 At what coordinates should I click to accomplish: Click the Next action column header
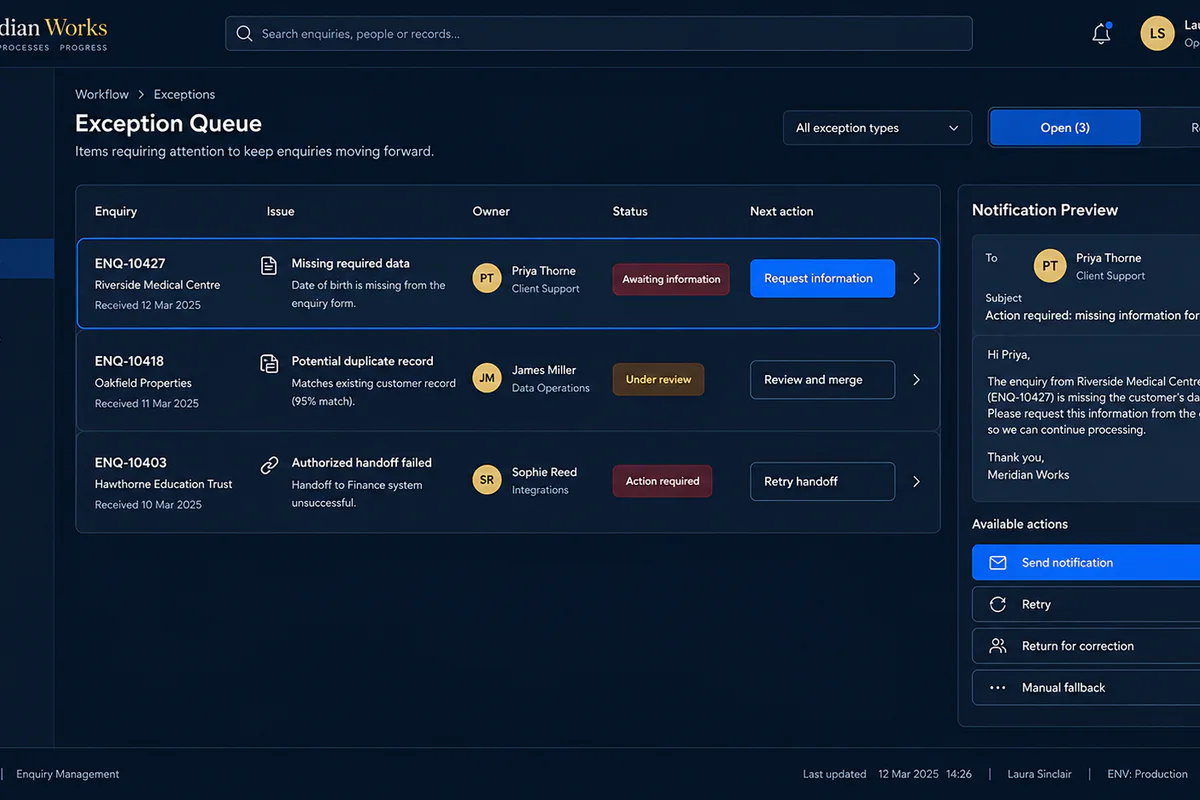coord(781,211)
